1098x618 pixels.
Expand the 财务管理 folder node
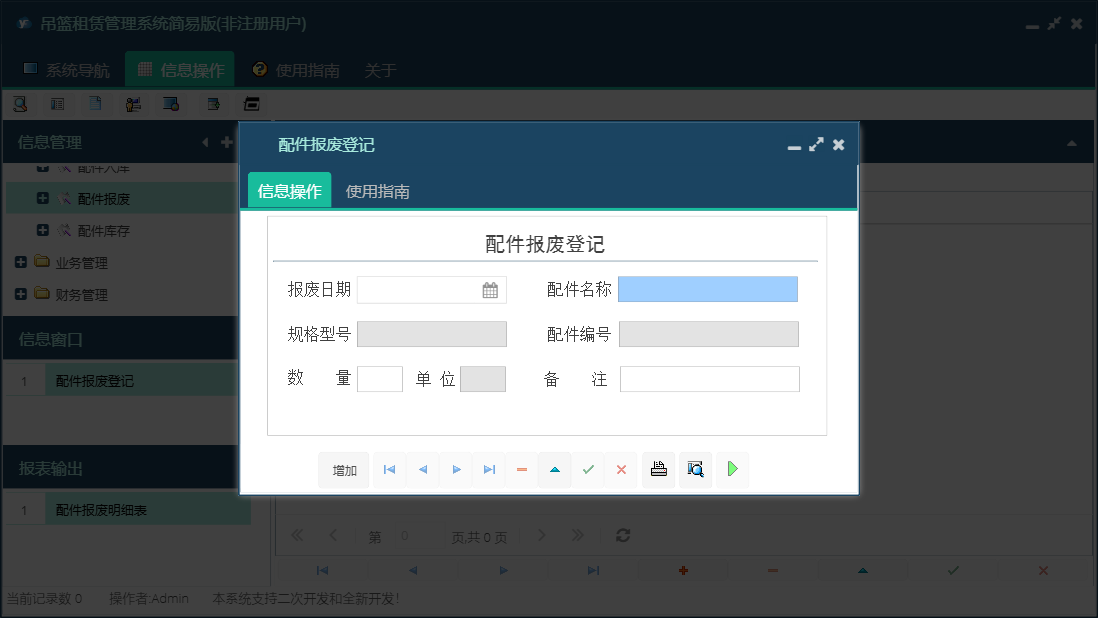point(22,294)
